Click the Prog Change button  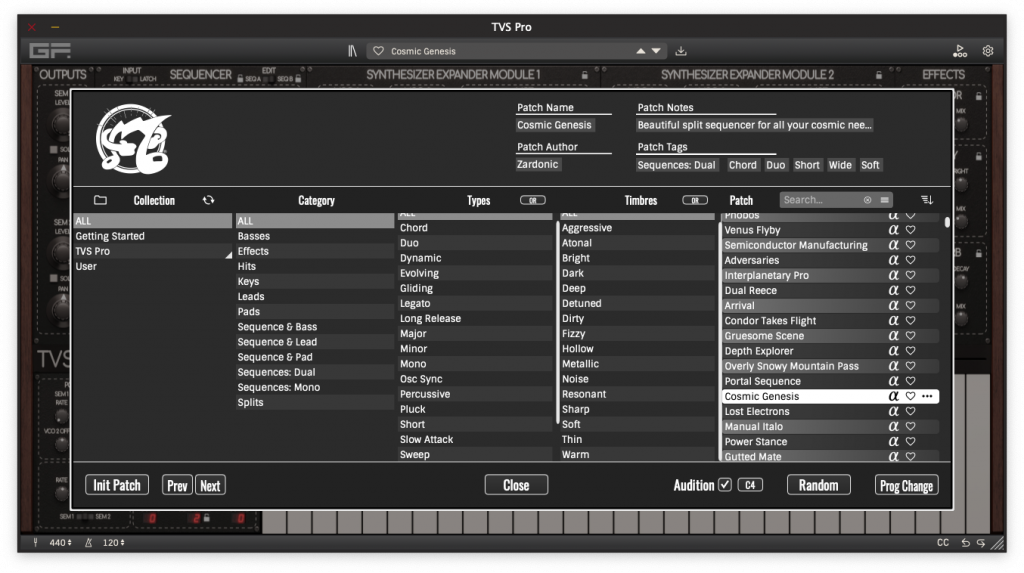click(x=906, y=485)
